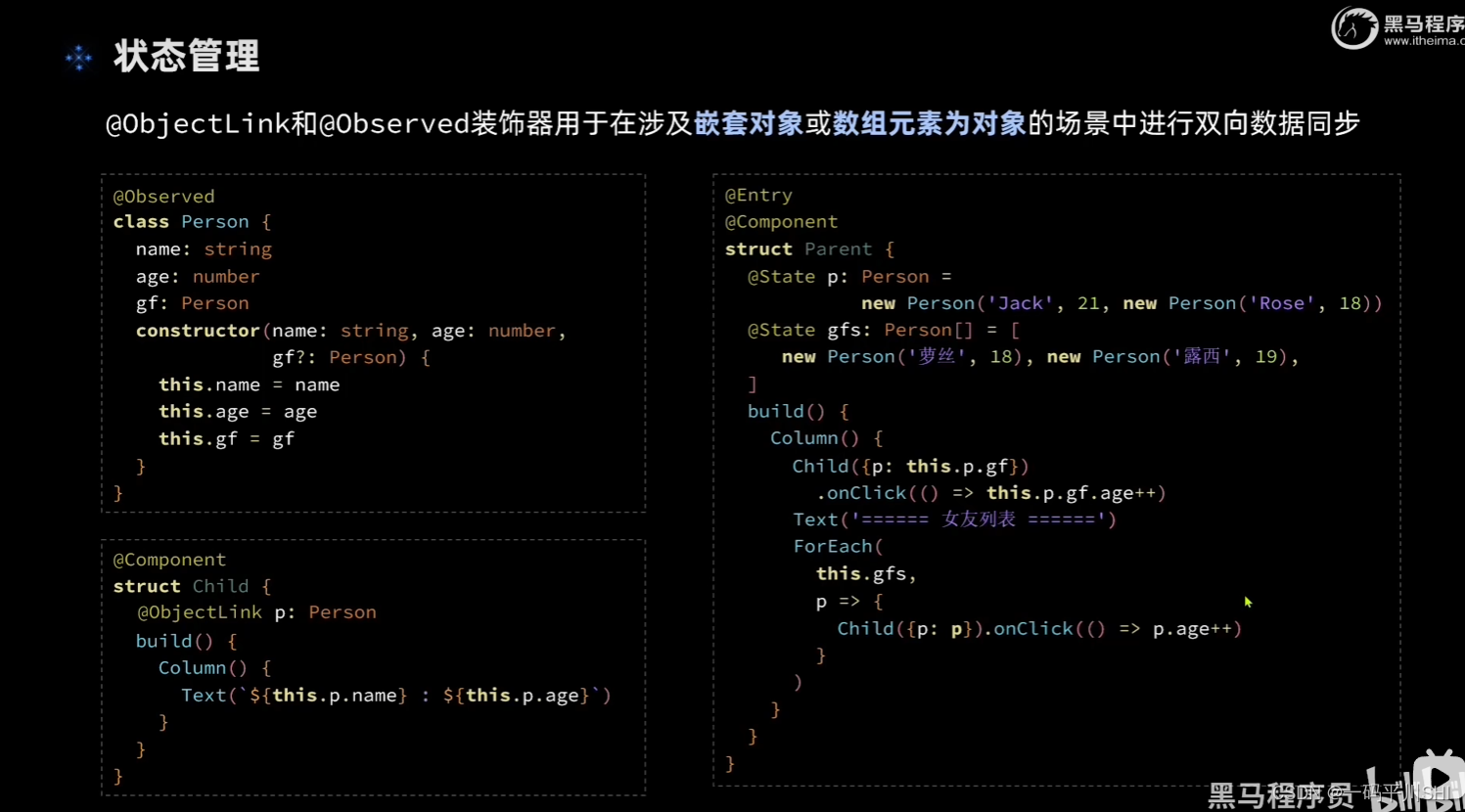
Task: Click @Component above struct Child
Action: click(x=169, y=560)
